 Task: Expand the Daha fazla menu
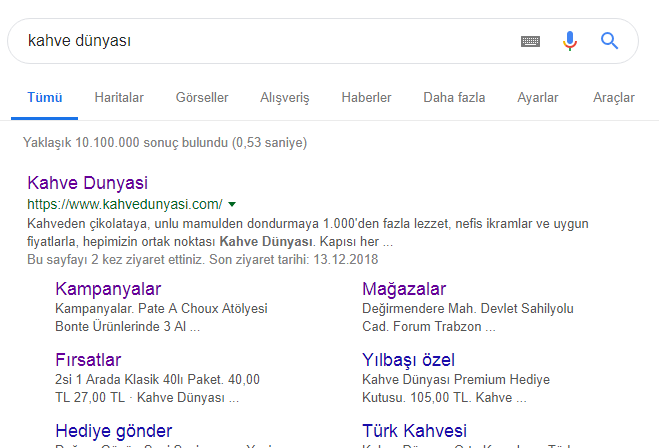pyautogui.click(x=454, y=98)
